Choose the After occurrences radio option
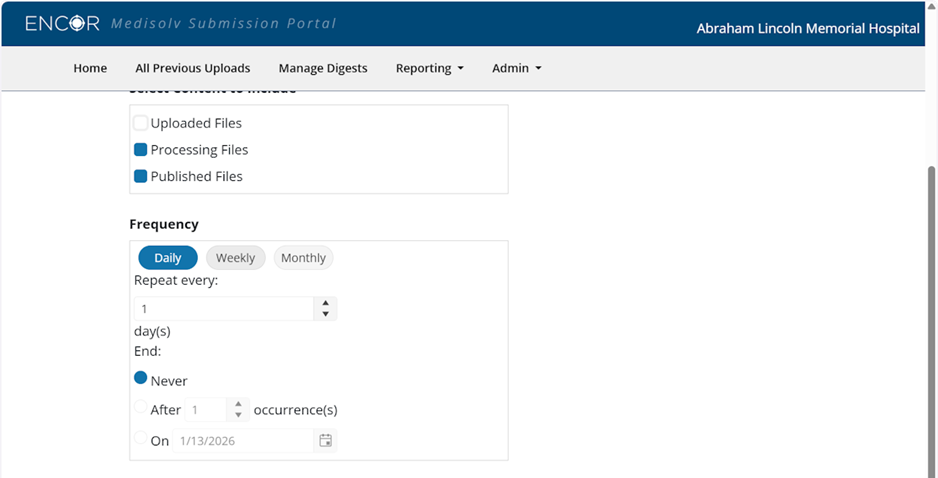Viewport: 938px width, 478px height. pyautogui.click(x=141, y=407)
